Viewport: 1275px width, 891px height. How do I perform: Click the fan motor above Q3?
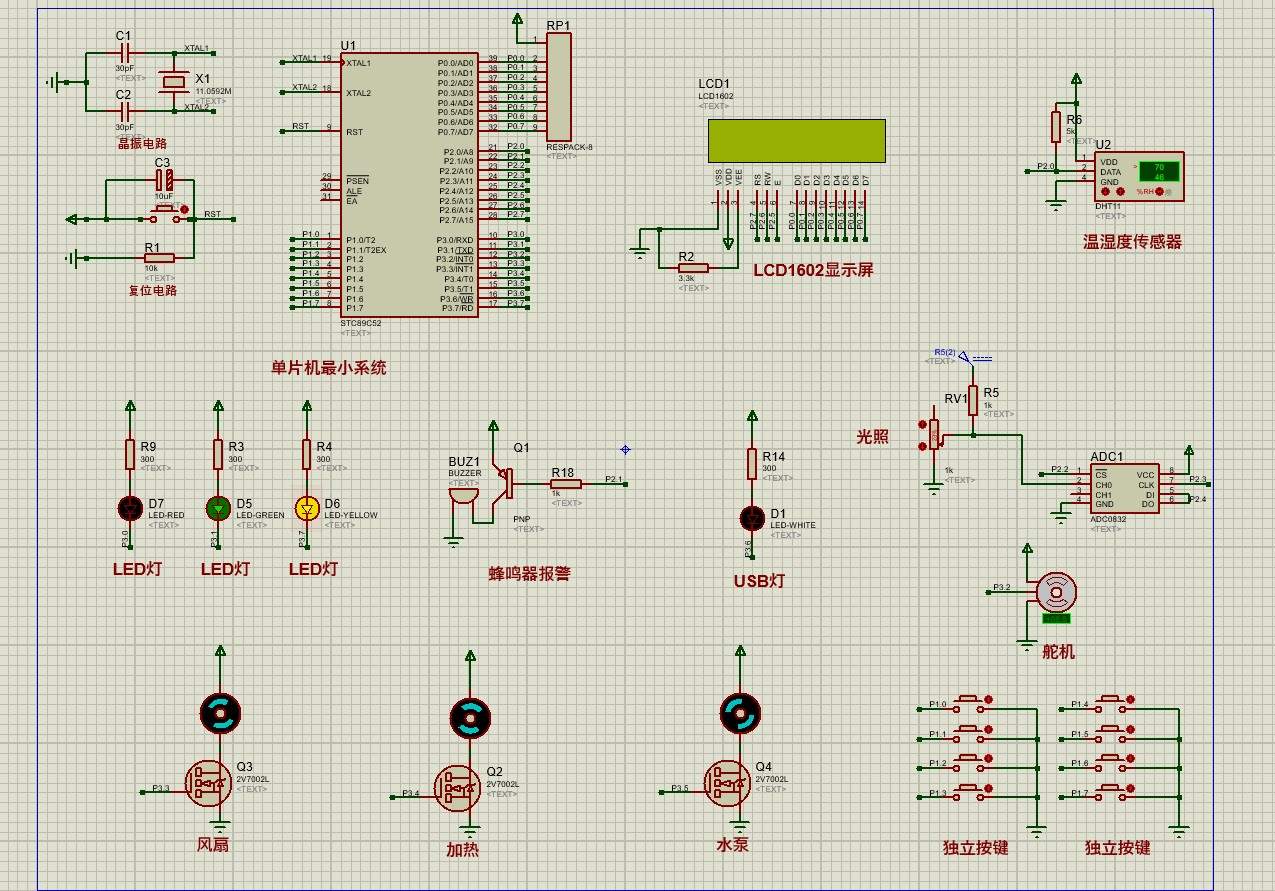coord(220,711)
